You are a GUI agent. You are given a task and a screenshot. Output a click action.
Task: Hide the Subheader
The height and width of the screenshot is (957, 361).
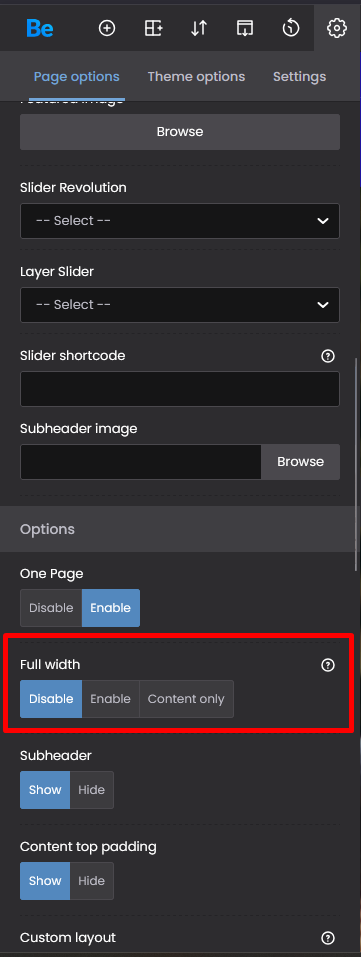pos(92,790)
